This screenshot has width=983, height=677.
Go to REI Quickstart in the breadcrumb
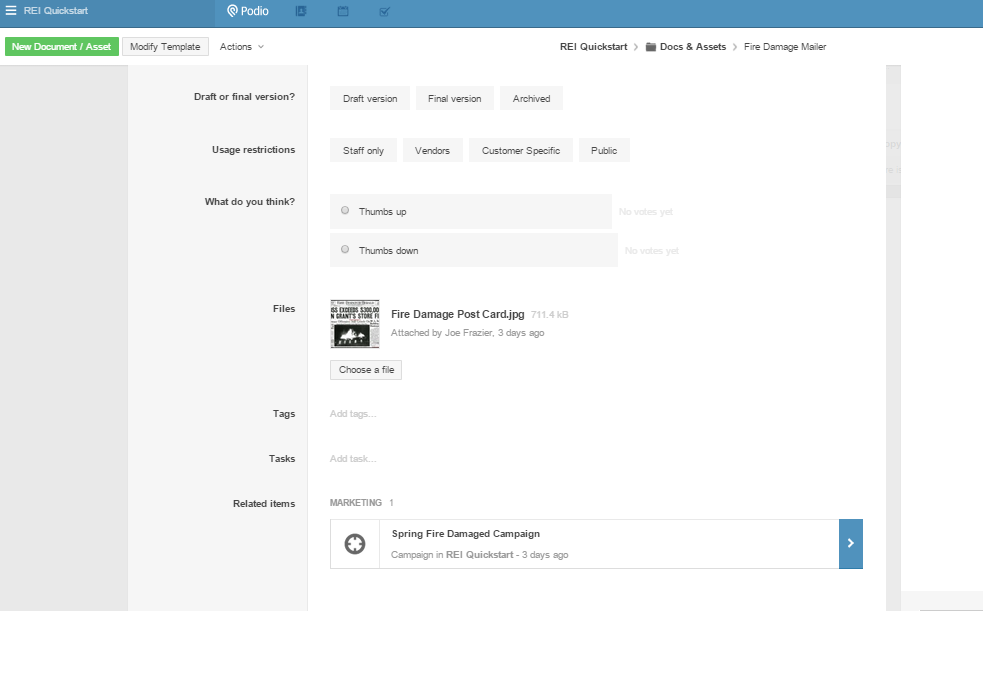pos(594,47)
